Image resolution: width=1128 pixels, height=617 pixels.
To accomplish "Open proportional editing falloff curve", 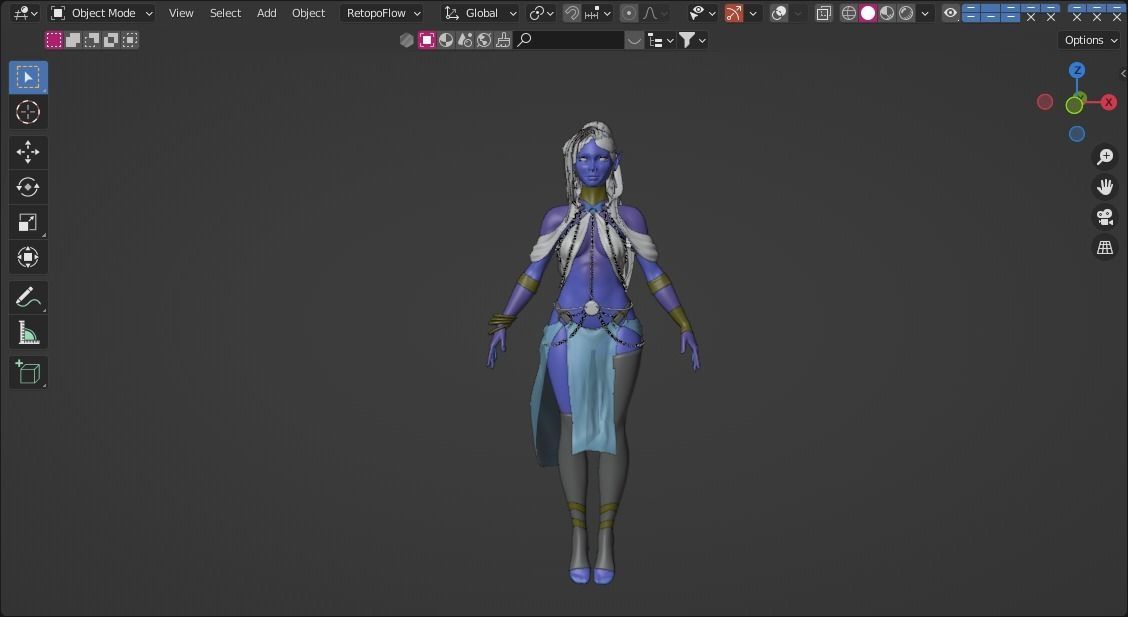I will click(x=653, y=13).
